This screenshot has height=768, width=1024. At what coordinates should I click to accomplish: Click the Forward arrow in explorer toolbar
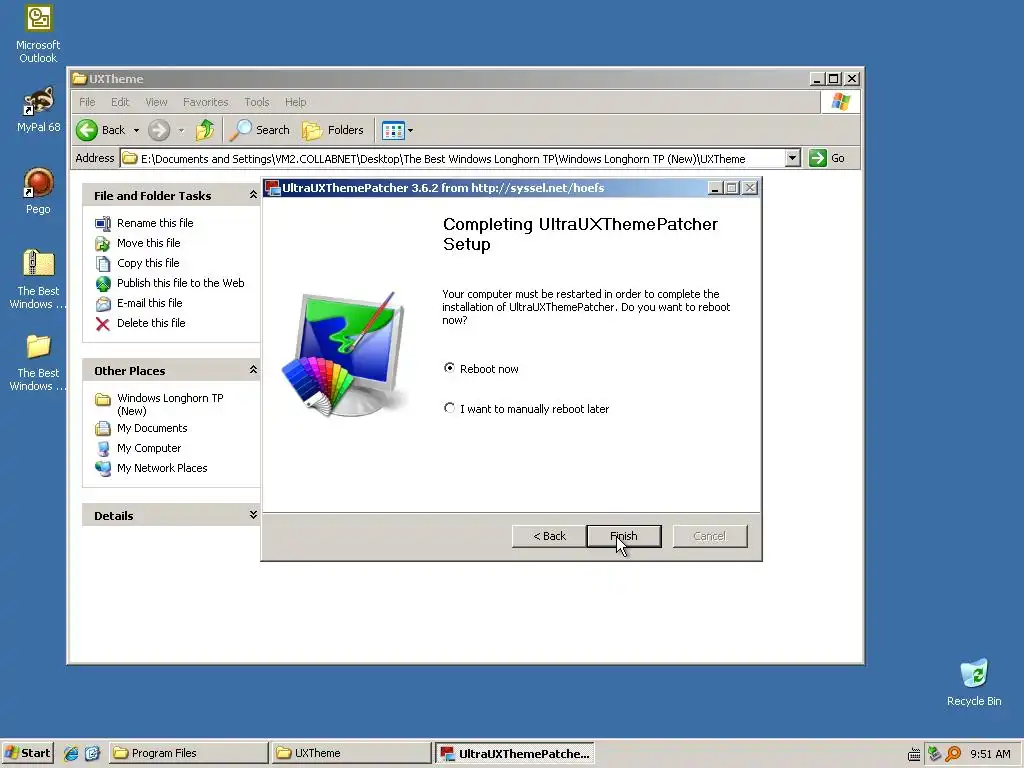point(159,130)
